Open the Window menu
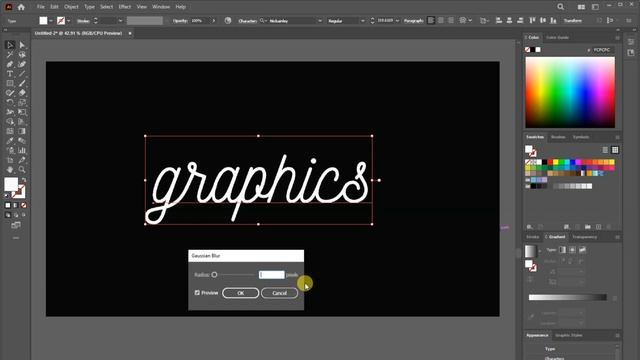 tap(161, 7)
